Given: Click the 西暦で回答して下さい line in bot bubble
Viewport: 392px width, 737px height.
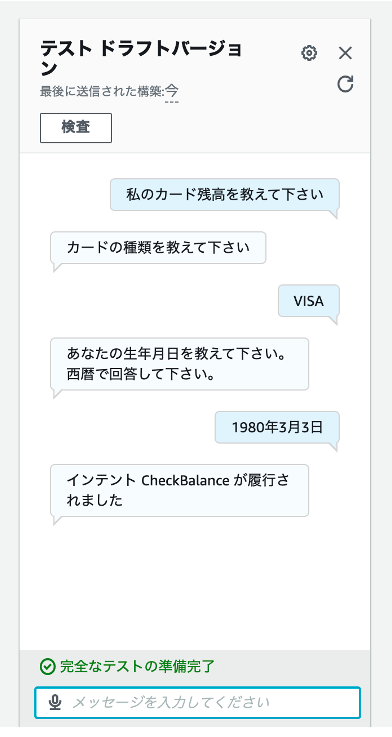Looking at the screenshot, I should click(x=141, y=375).
